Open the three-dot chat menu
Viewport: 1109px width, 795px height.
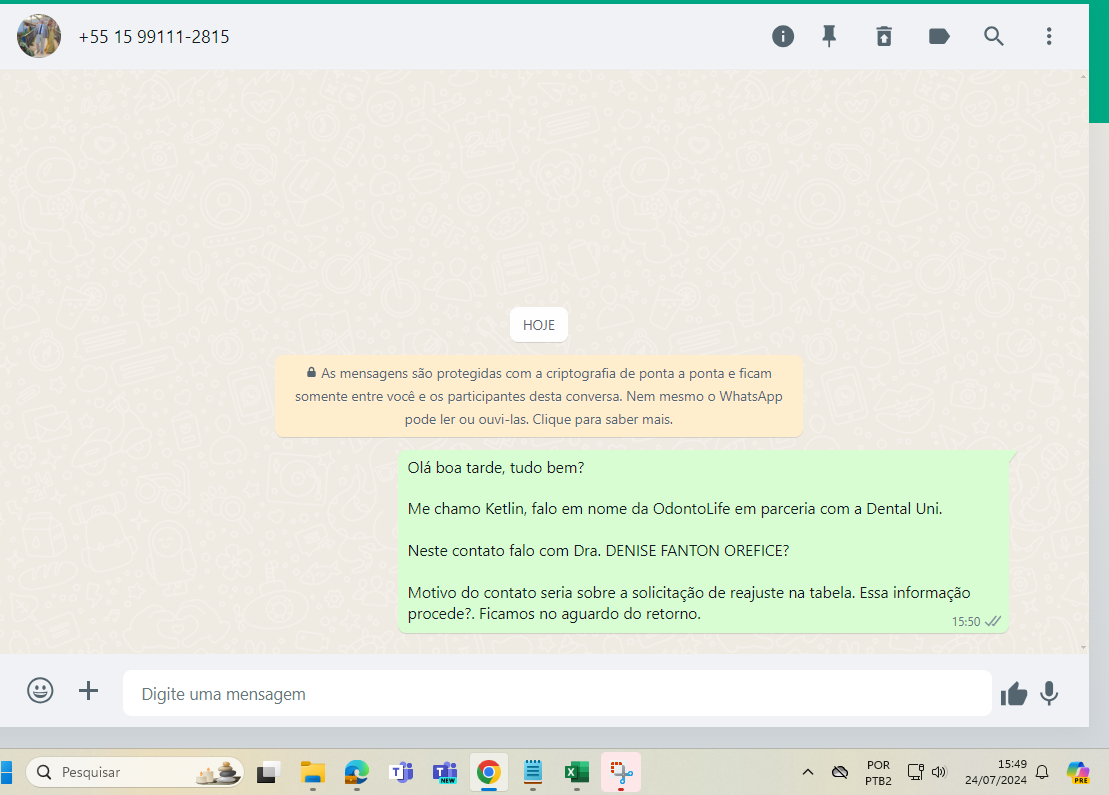pyautogui.click(x=1049, y=36)
